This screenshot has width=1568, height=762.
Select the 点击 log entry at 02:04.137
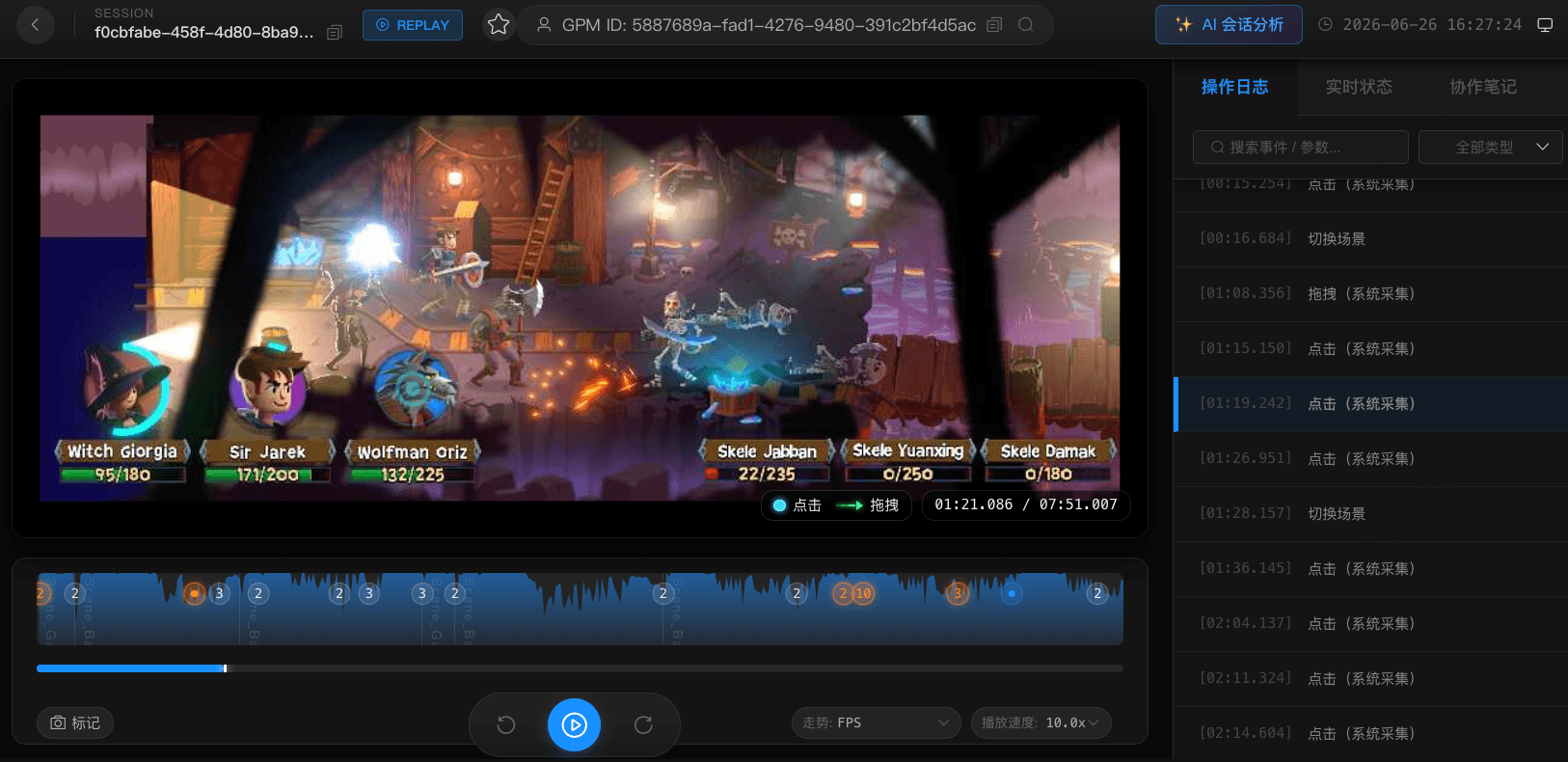[x=1370, y=624]
